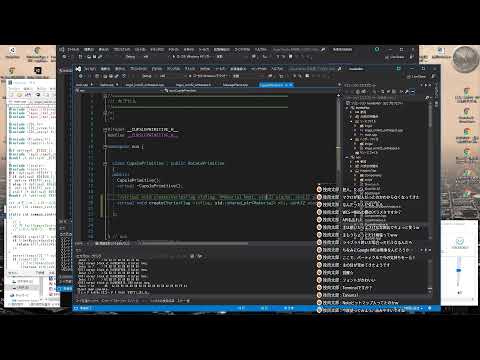Open the デバッグ menu in front Visual Studio window
Screen dimensions: 480x360
(173, 69)
